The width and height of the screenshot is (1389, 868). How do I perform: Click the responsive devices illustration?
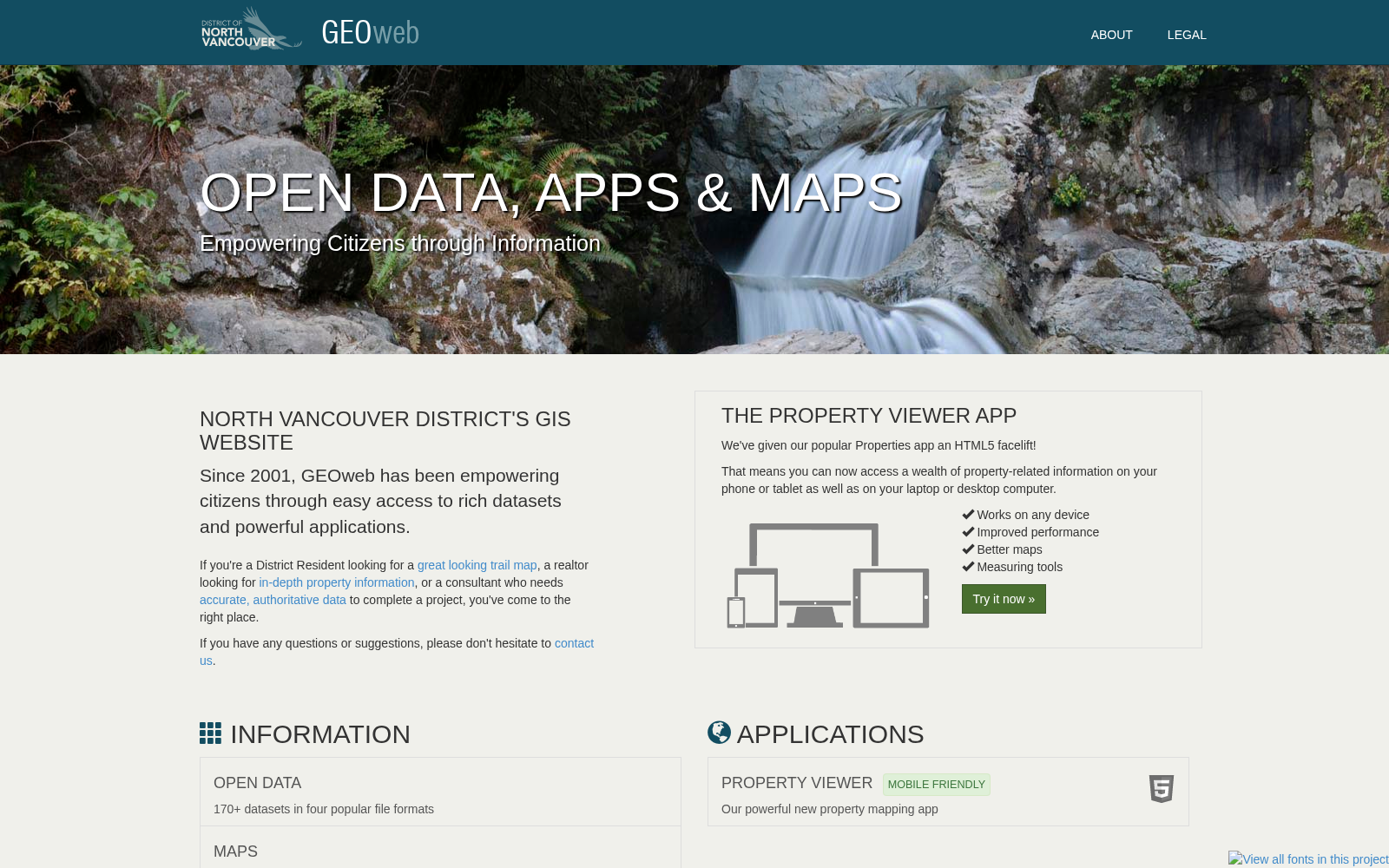tap(828, 575)
